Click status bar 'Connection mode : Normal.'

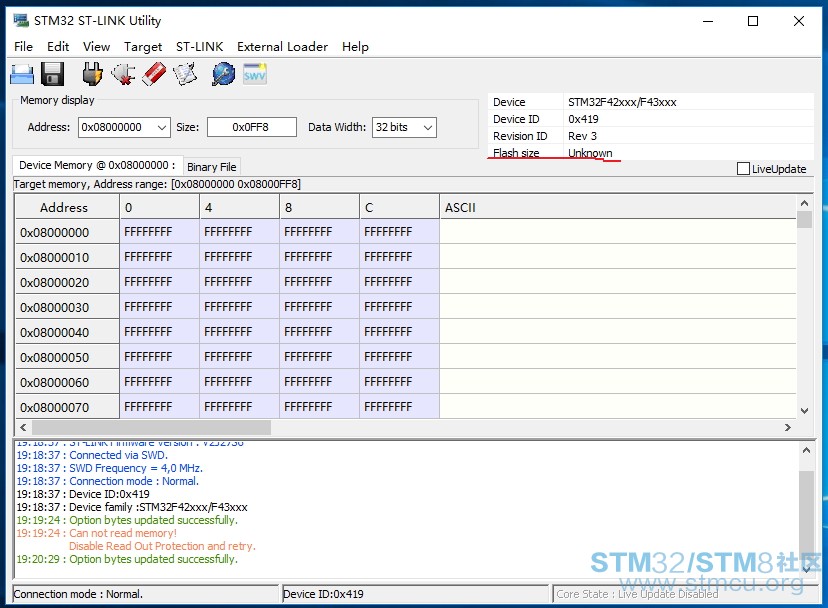(78, 594)
